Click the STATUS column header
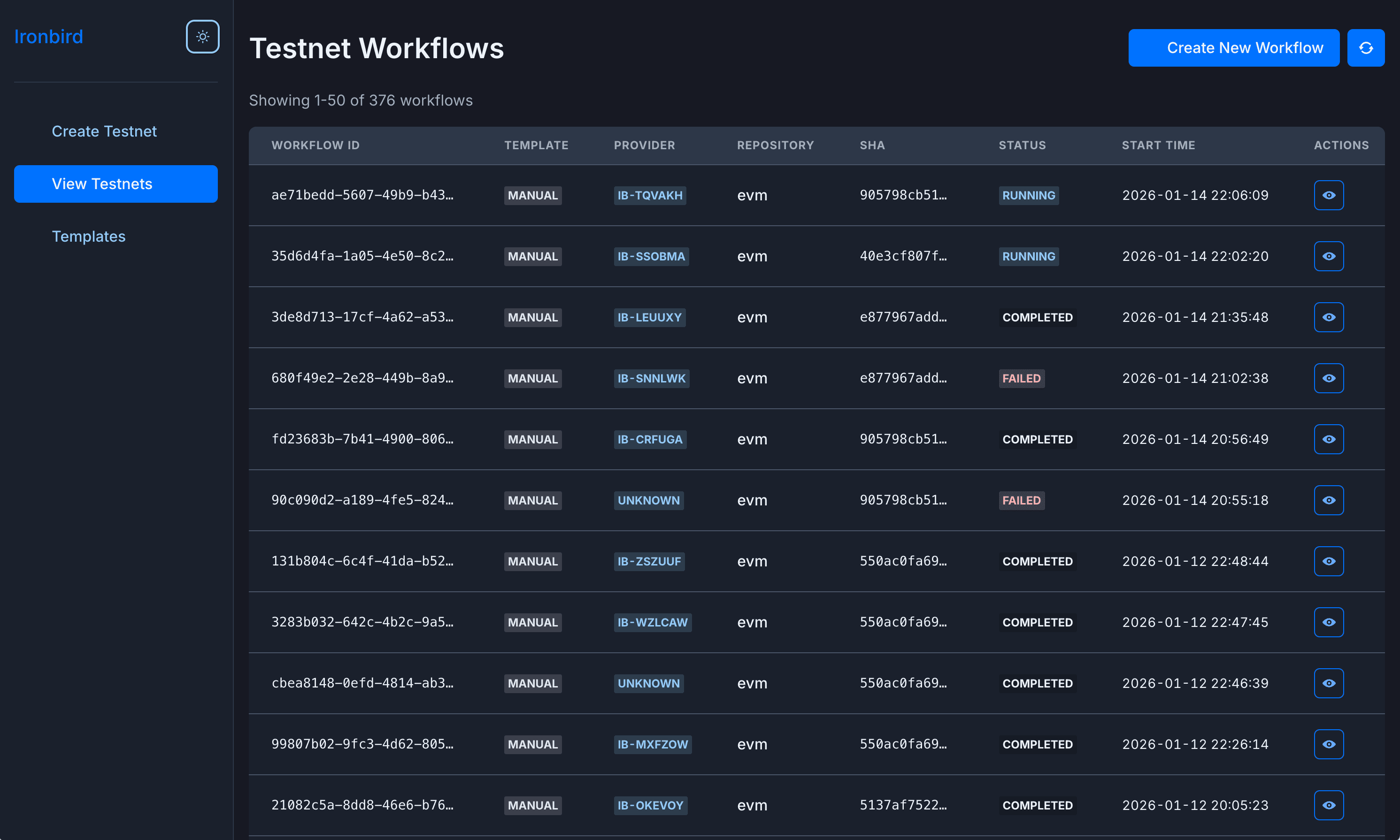 coord(1022,145)
